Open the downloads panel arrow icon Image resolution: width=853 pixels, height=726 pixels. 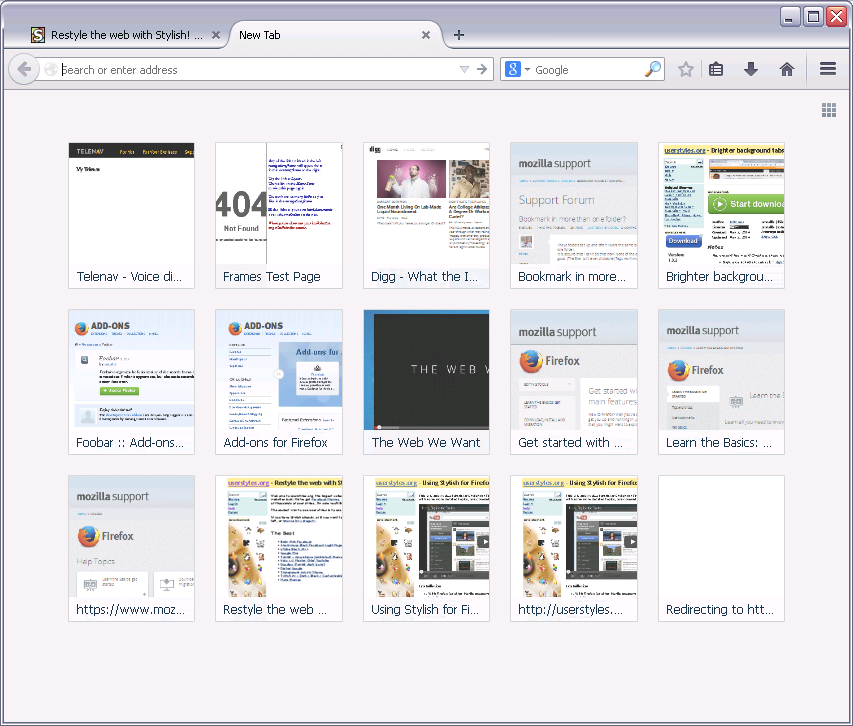[751, 68]
